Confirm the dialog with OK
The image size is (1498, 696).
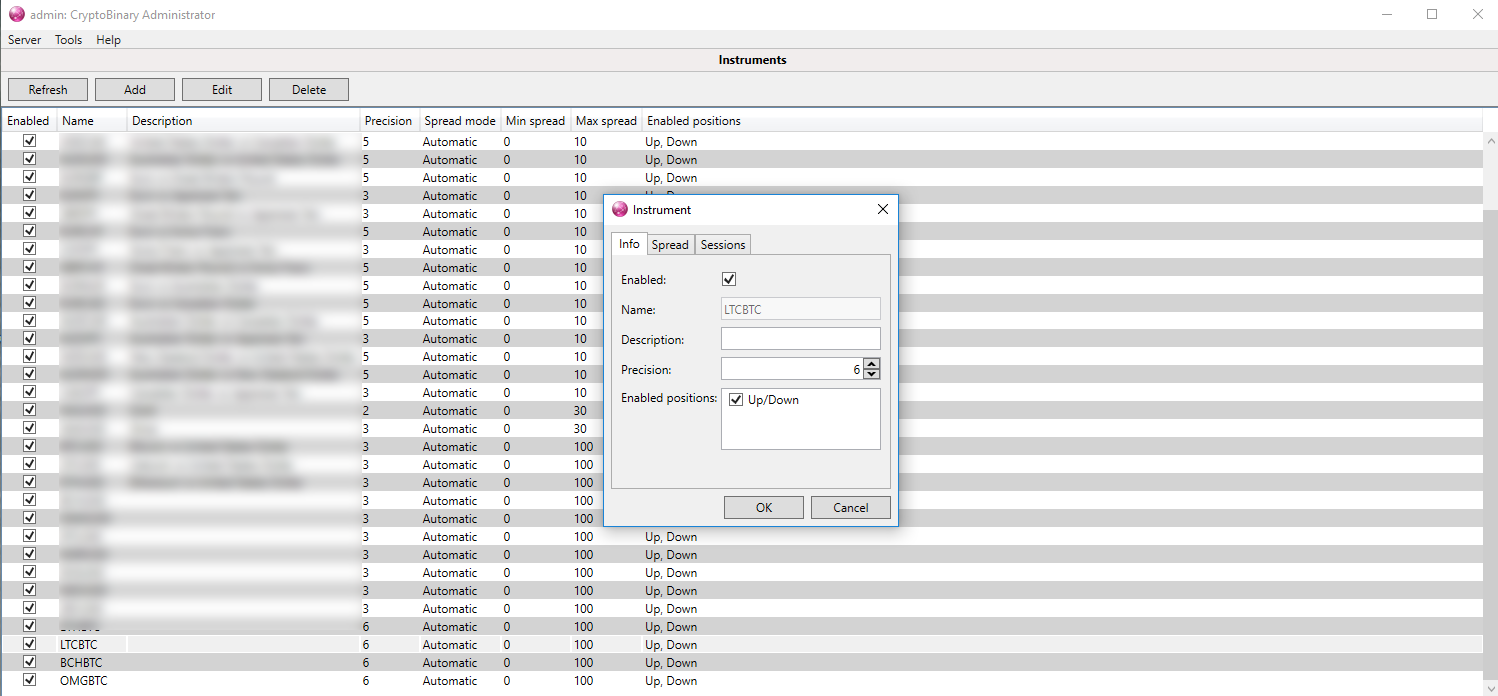[763, 508]
